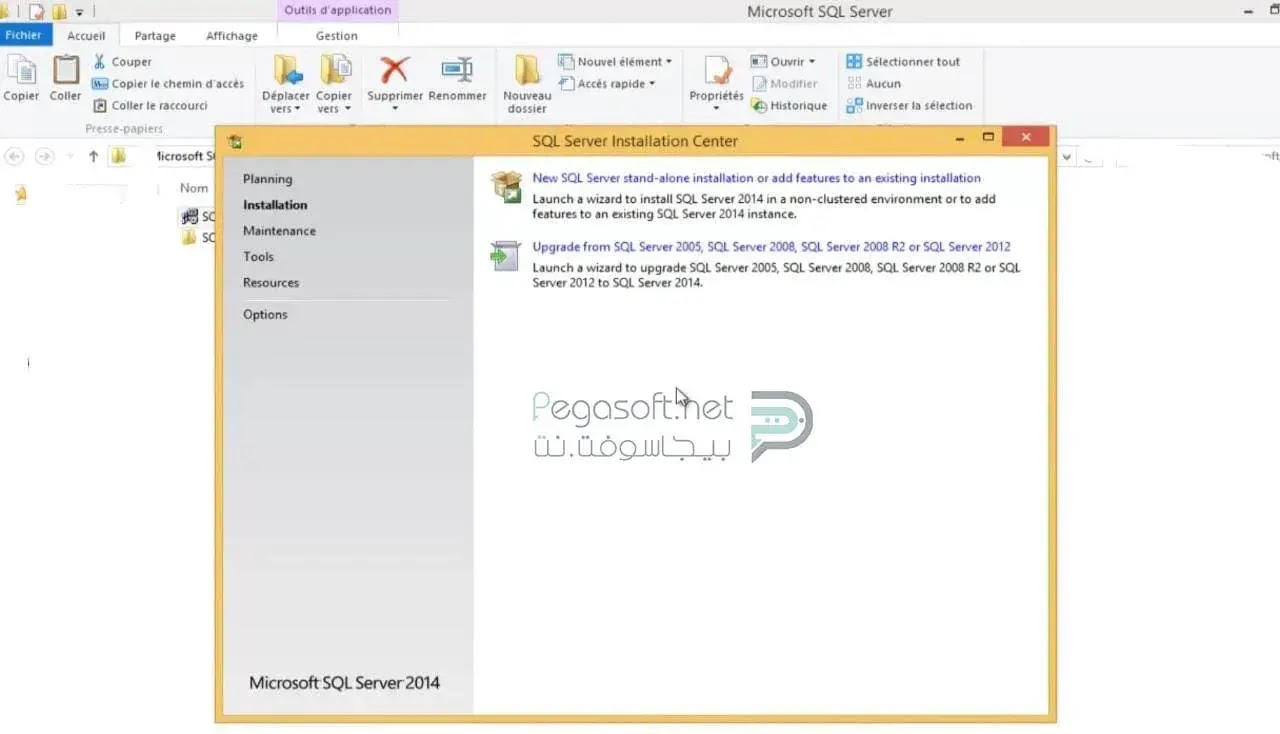Click Sélectionner tout

[x=903, y=62]
